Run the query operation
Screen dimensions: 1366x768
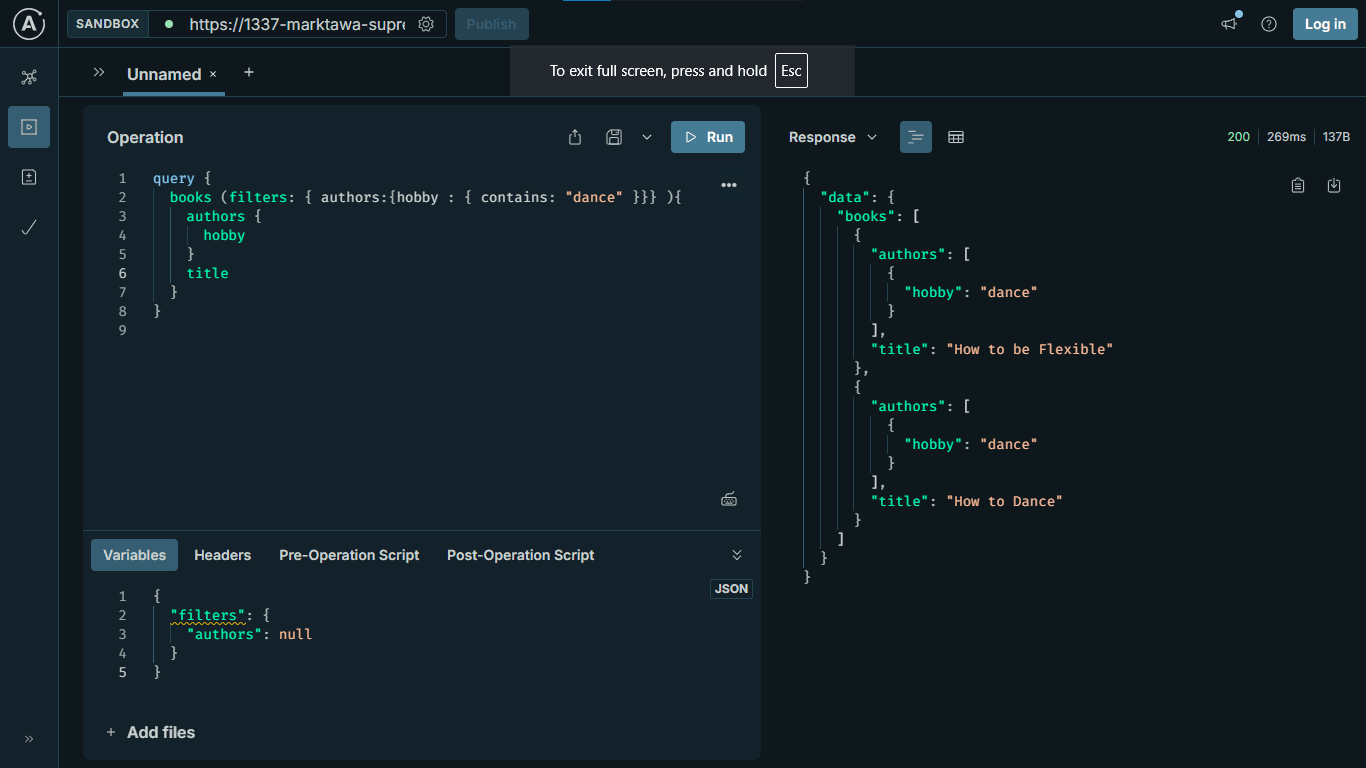tap(708, 137)
